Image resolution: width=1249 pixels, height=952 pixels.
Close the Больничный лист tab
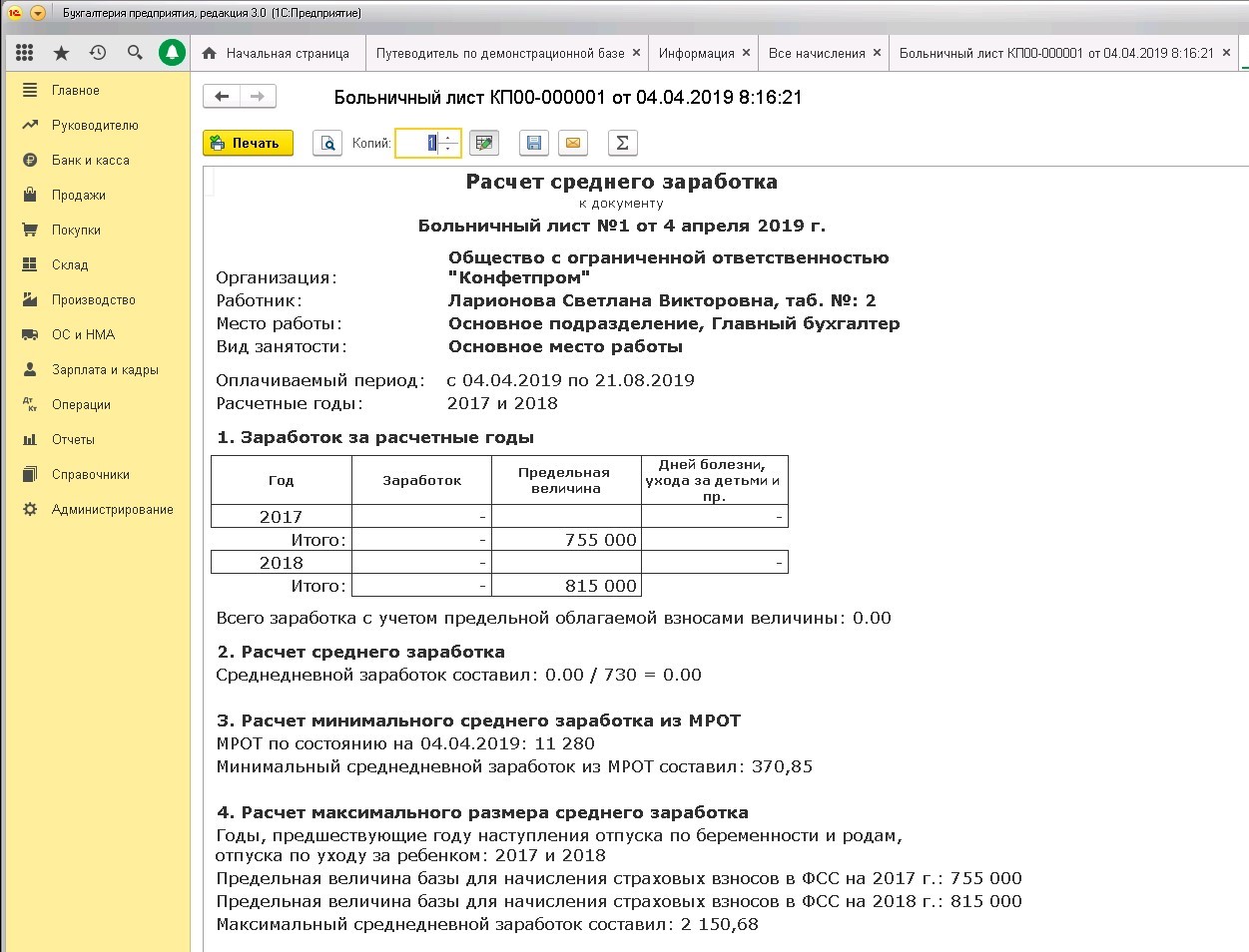[x=1225, y=53]
